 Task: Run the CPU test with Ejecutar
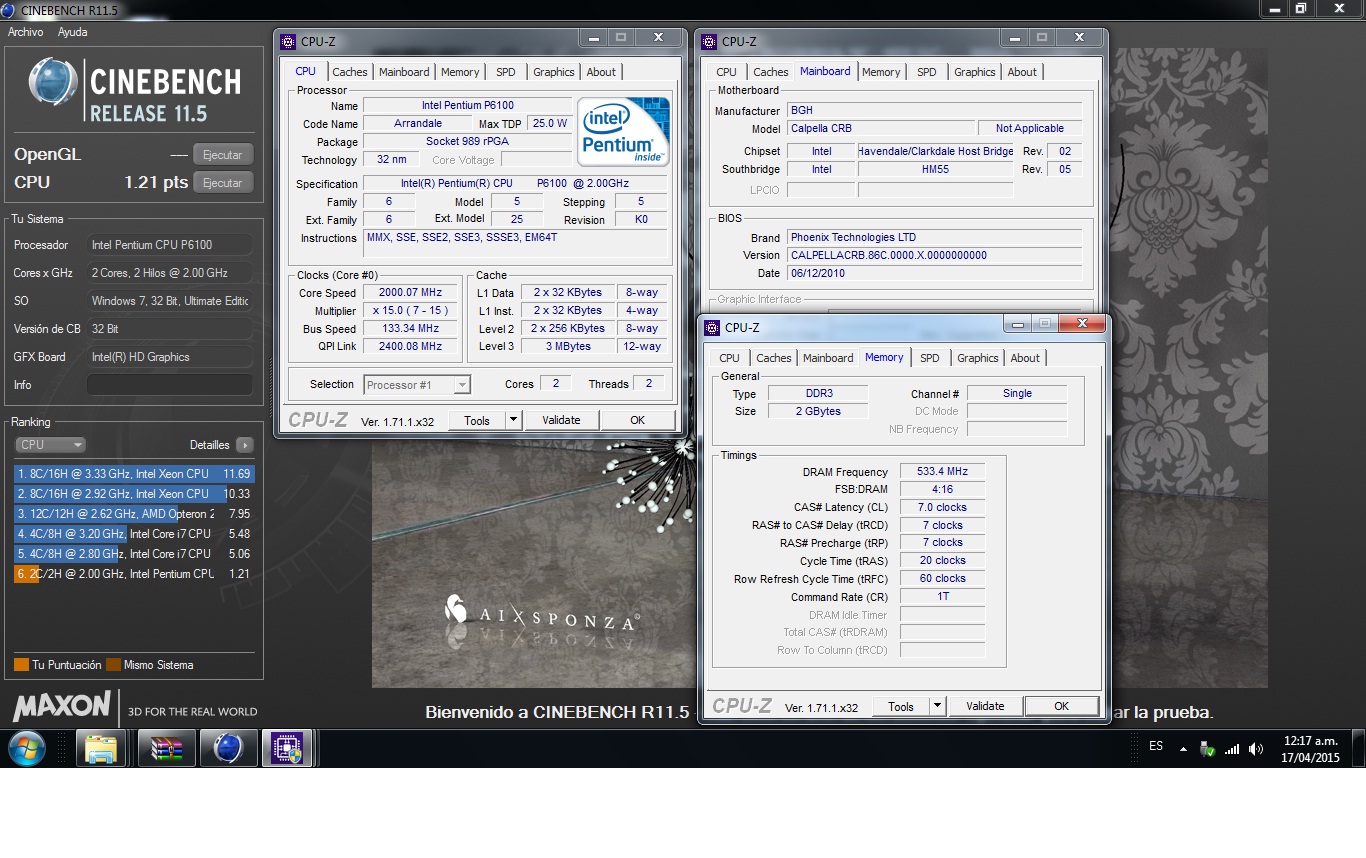[223, 183]
